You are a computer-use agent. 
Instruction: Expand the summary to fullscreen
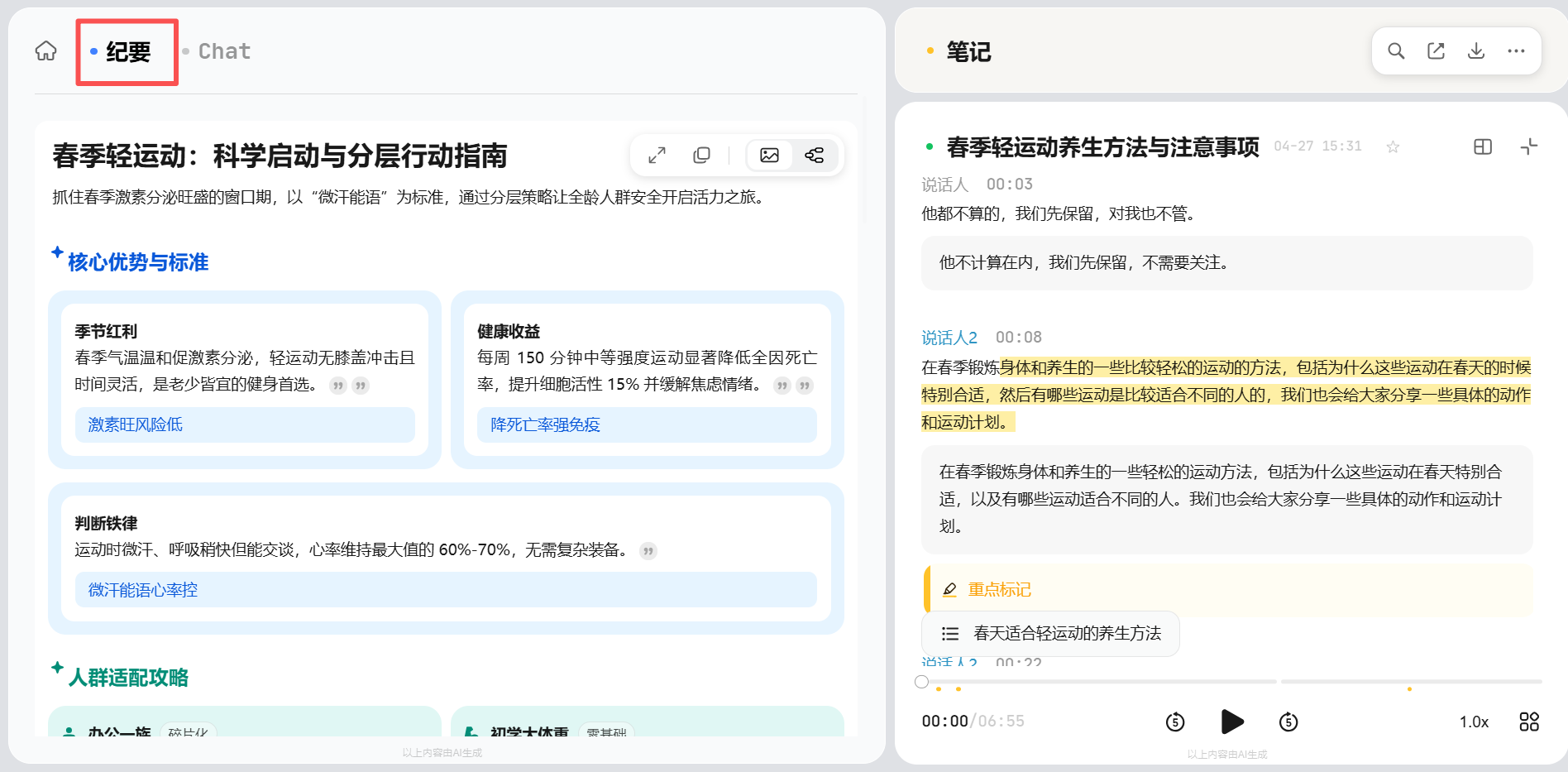[657, 155]
